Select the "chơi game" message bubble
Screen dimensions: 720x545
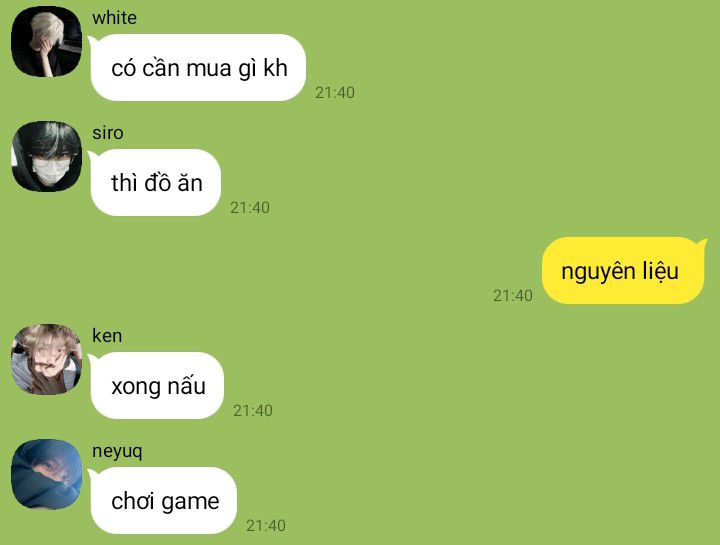click(163, 501)
